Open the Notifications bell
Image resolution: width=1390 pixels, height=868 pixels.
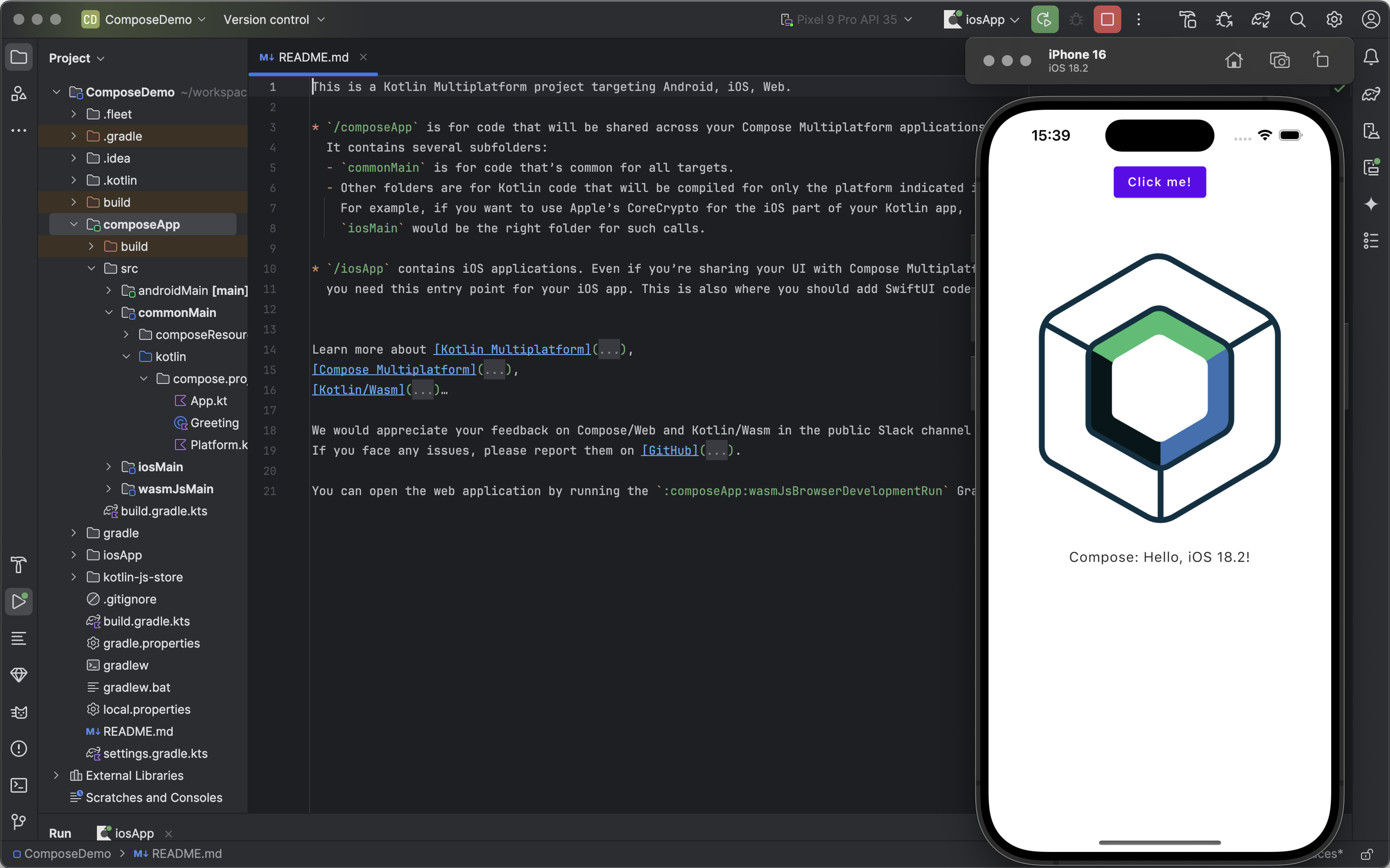pos(1371,57)
